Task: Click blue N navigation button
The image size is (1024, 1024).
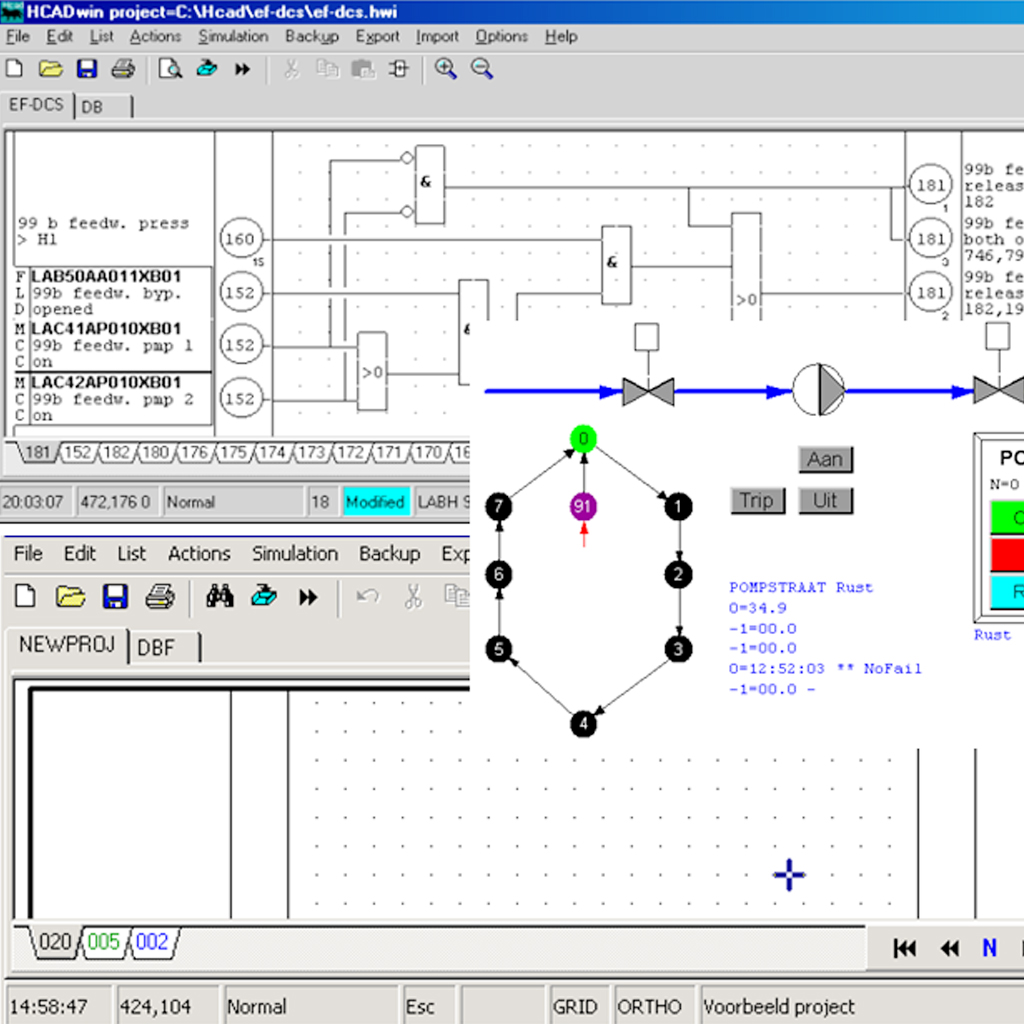Action: click(989, 948)
